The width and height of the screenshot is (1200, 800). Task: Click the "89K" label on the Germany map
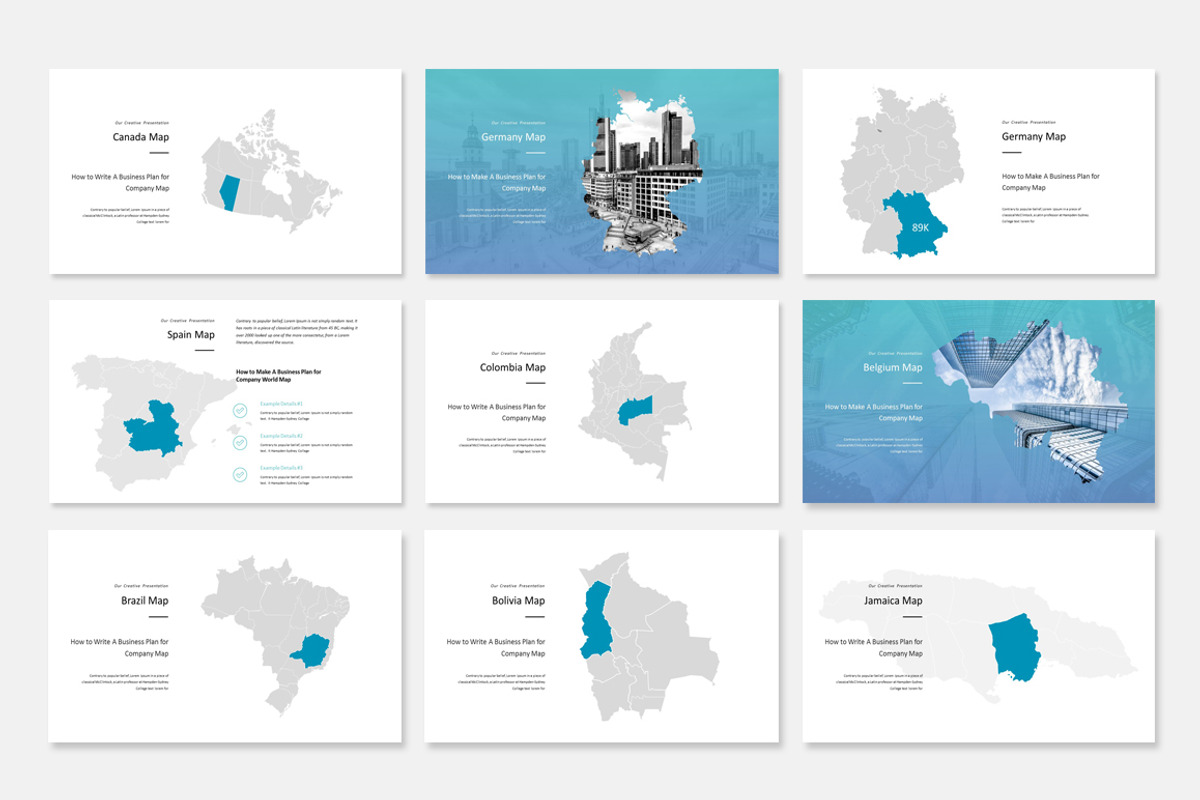(920, 228)
